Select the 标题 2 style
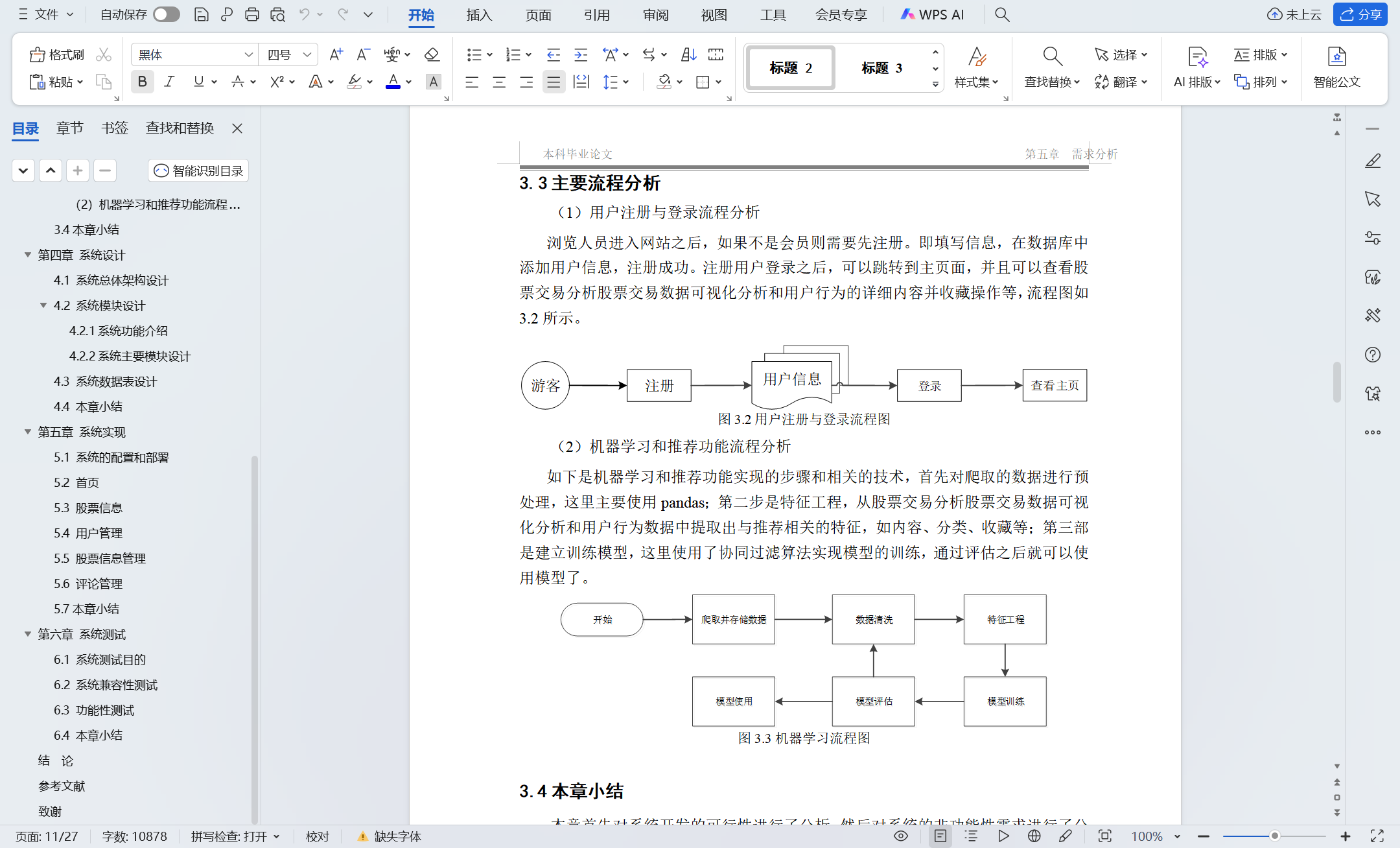This screenshot has width=1400, height=848. pos(791,68)
